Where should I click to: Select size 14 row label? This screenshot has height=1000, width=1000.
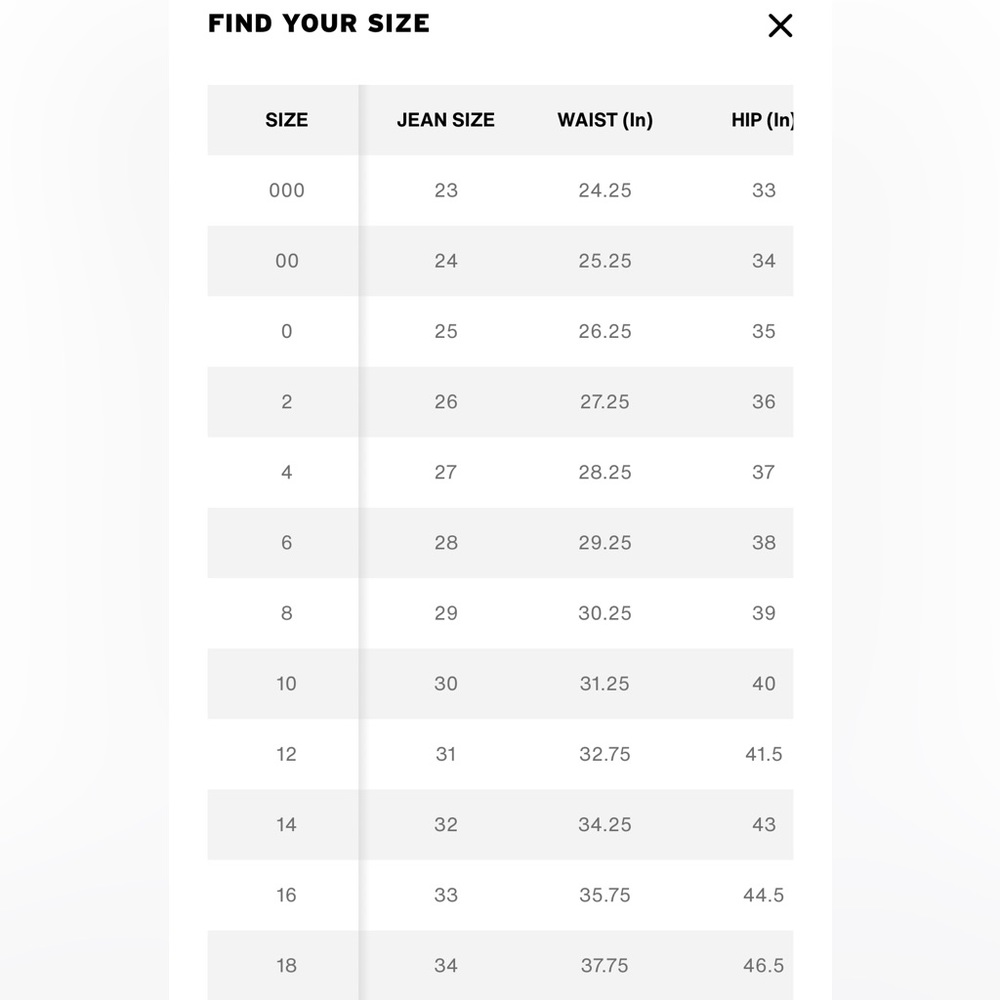286,825
